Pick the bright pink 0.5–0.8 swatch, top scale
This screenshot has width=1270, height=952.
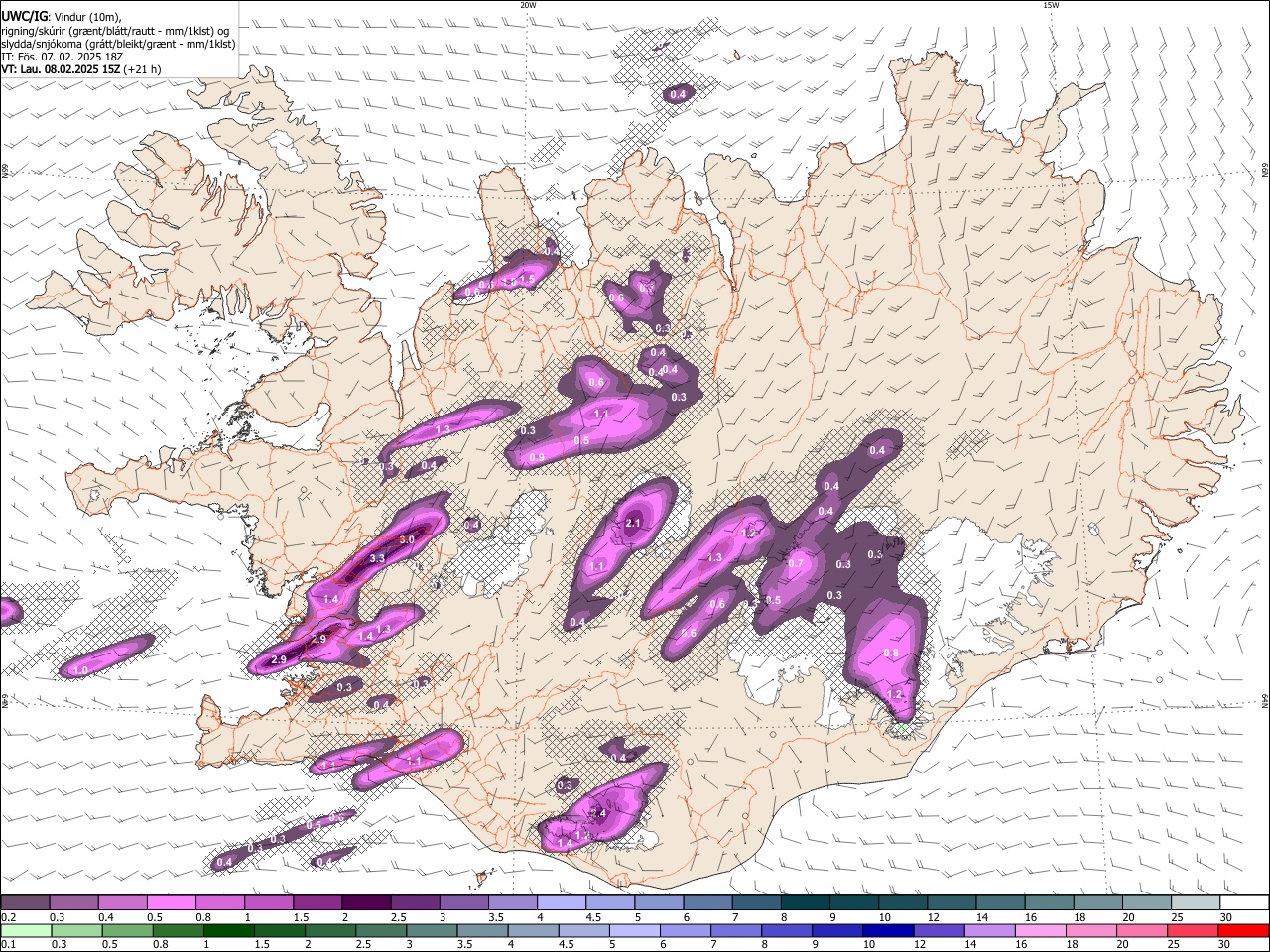[x=171, y=903]
